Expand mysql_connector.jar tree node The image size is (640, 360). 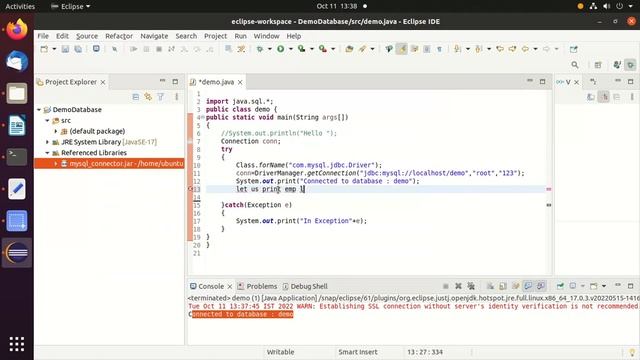(56, 163)
